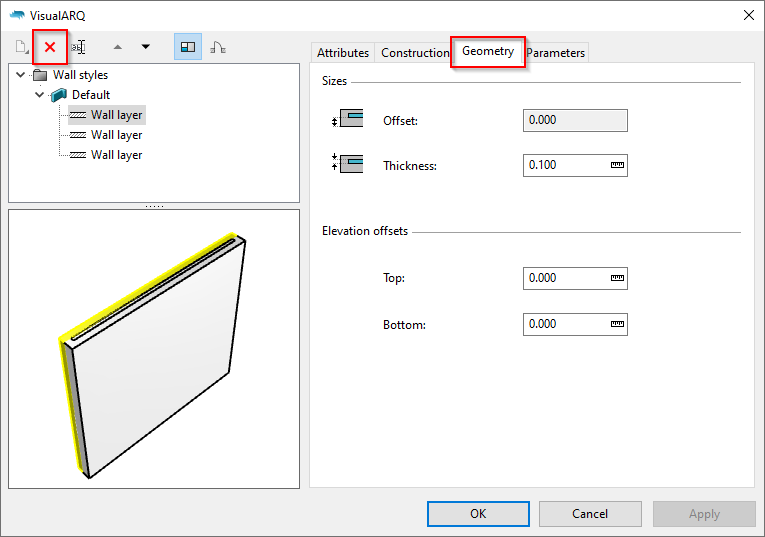Screen dimensions: 765x537
Task: Collapse the Wall styles tree node
Action: click(x=20, y=75)
